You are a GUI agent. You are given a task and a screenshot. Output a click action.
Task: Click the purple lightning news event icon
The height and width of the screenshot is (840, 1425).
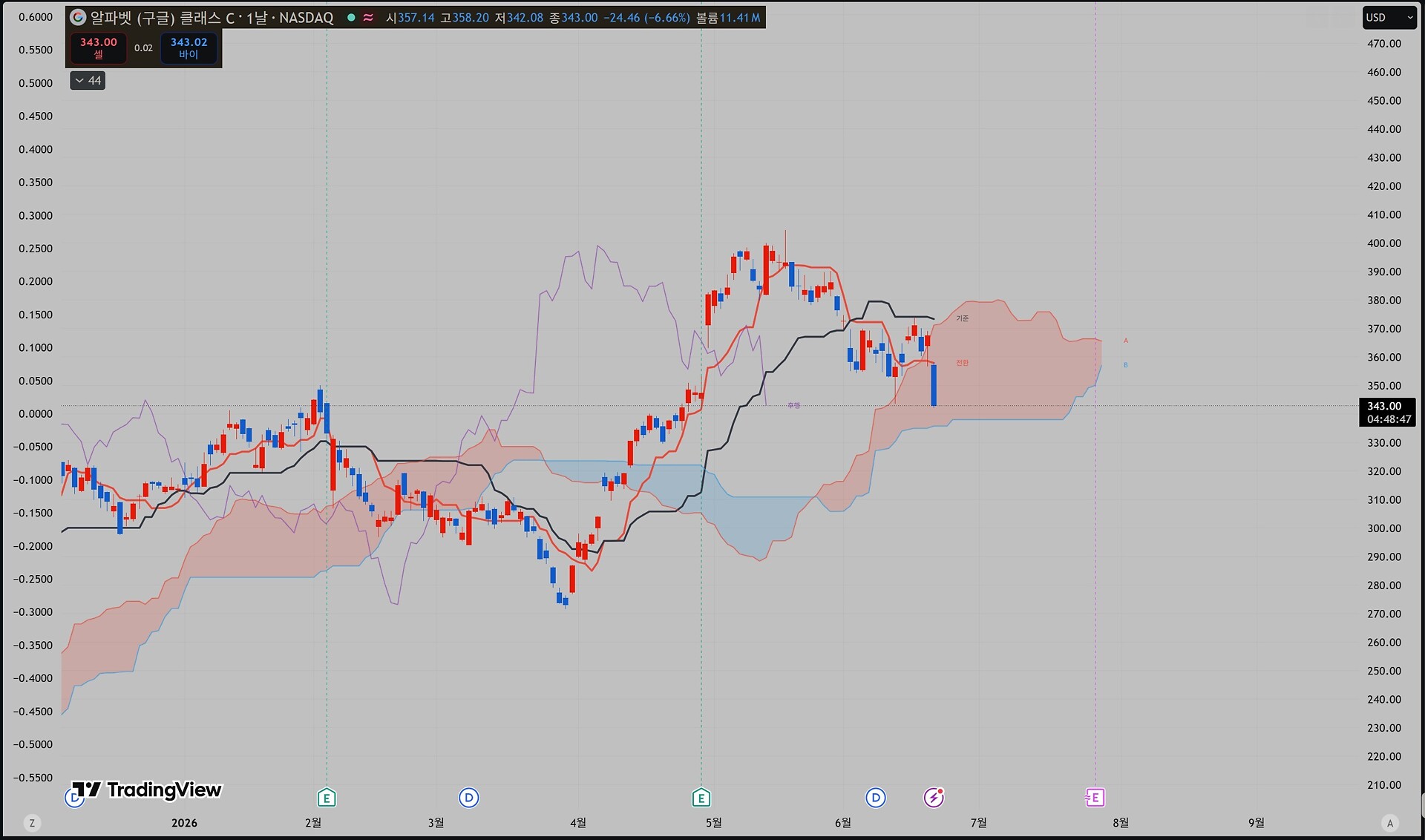(x=934, y=798)
